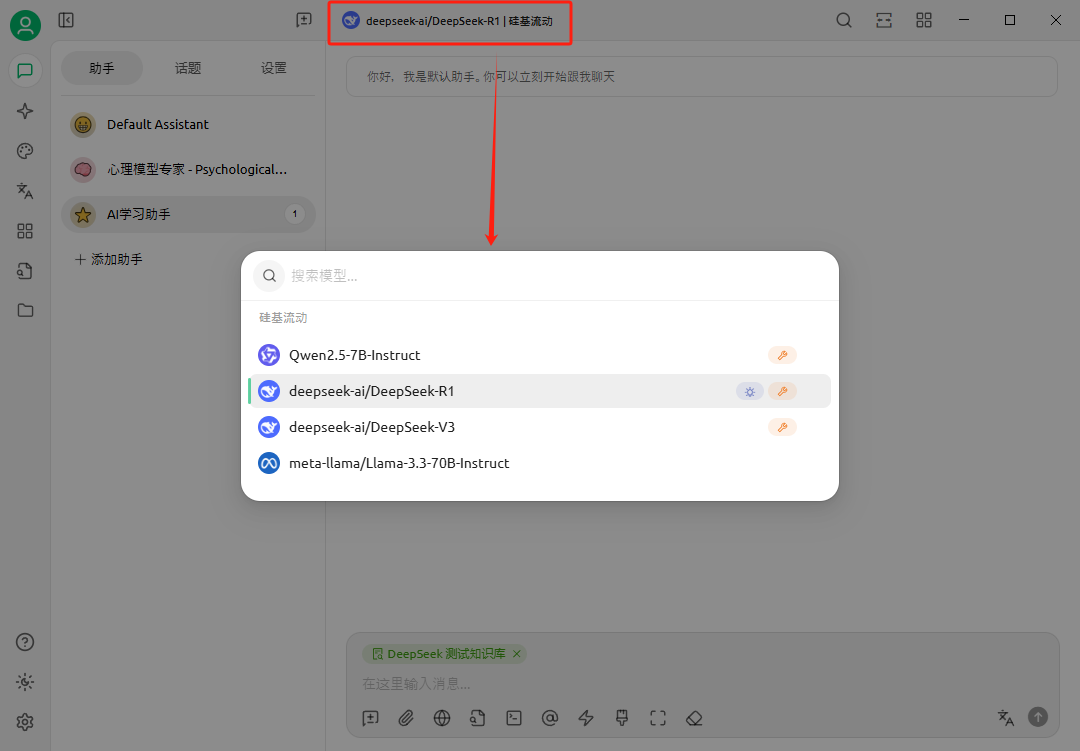The image size is (1080, 751).
Task: Click the 添加助手 button
Action: [109, 259]
